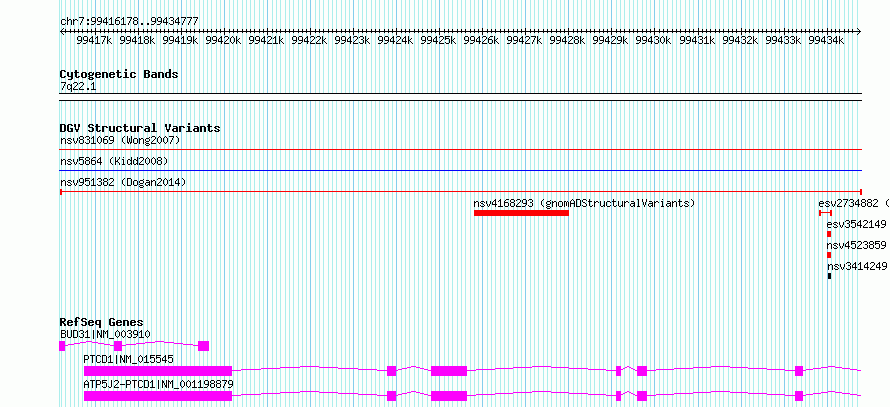Click the red square under nsv4523859
890x407 pixels.
(829, 255)
